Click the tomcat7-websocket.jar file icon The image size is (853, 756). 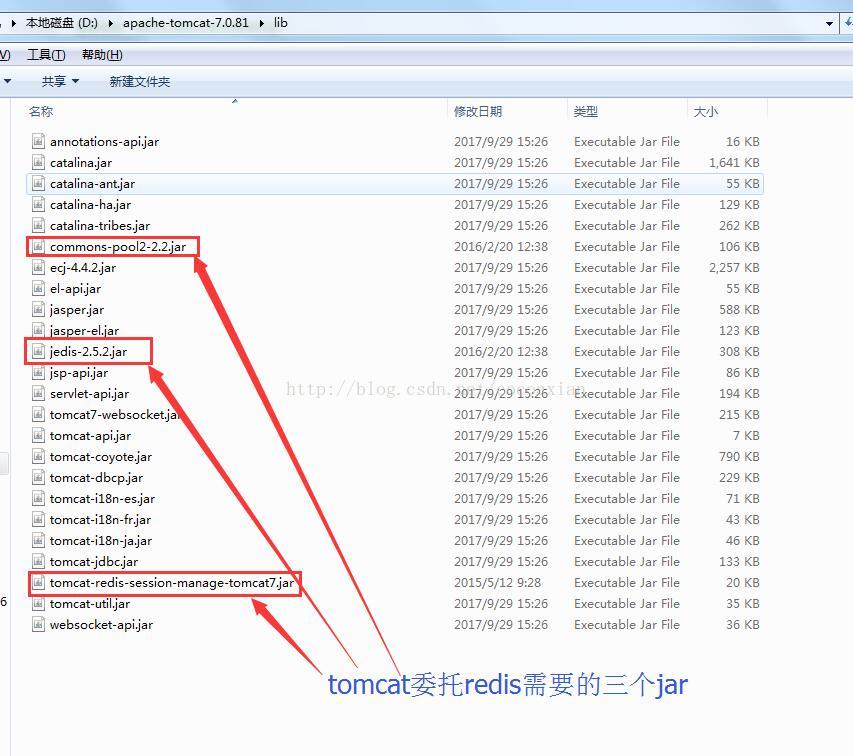click(38, 414)
